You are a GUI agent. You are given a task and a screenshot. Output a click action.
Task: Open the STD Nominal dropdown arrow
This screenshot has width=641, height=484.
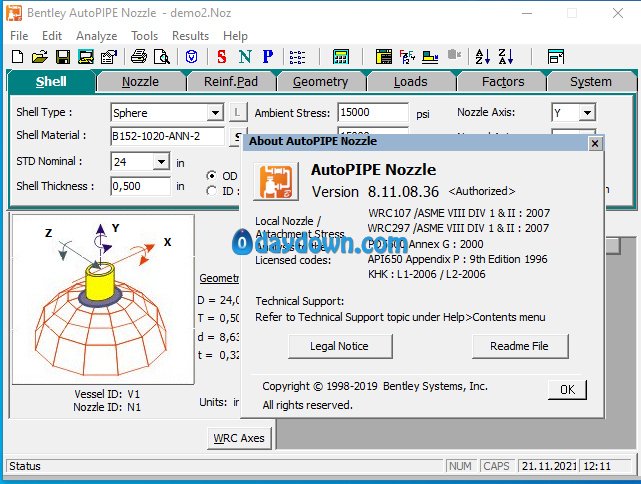[x=161, y=161]
